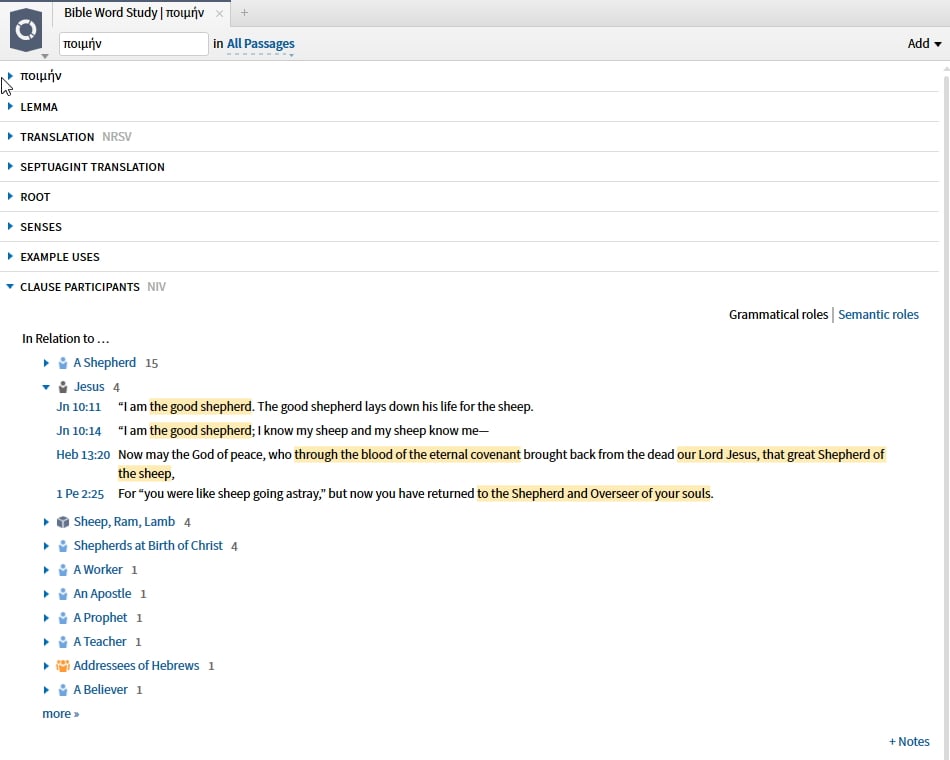
Task: Open the Heb 13:20 reference link
Action: [83, 455]
